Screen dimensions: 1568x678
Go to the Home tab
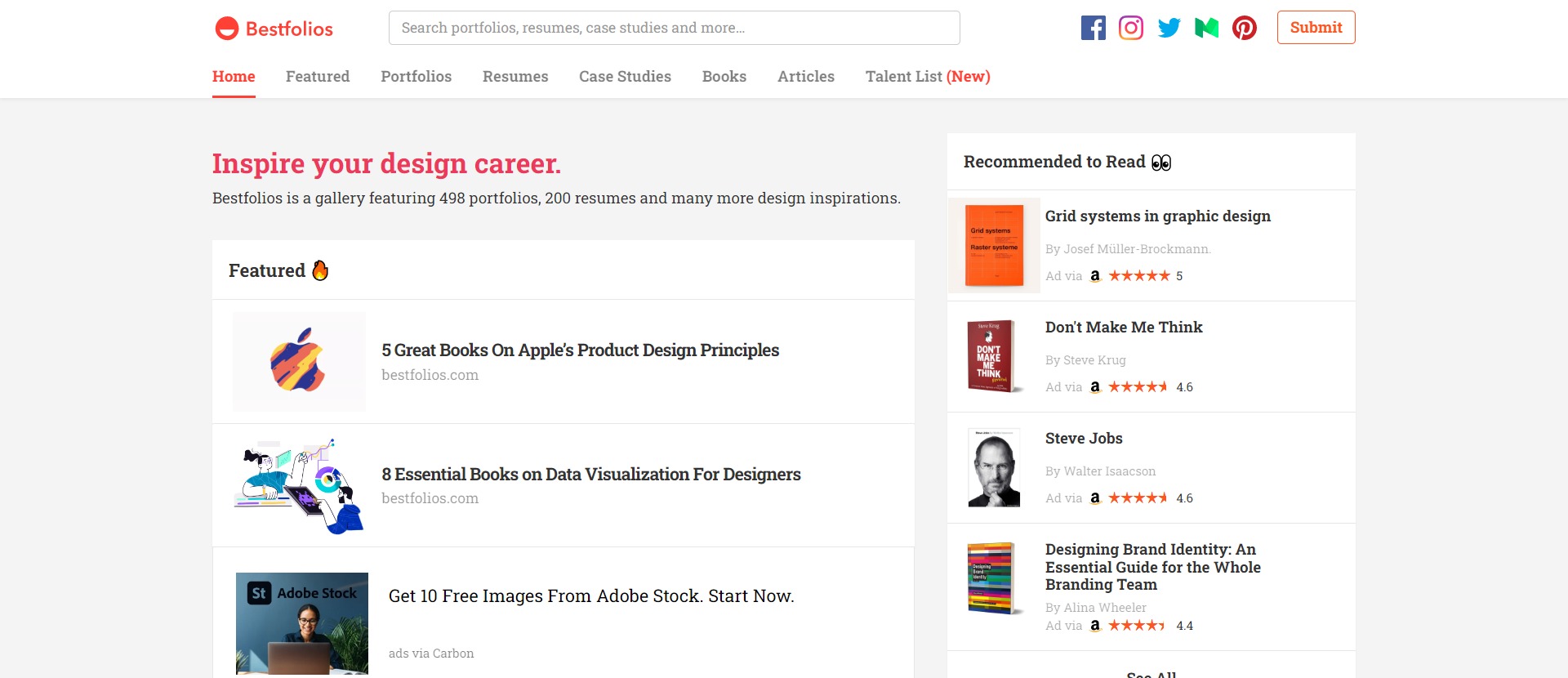(x=234, y=77)
